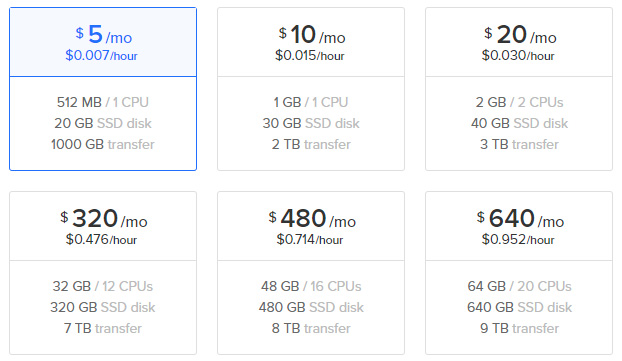Click the $0.030/hour rate label
Image resolution: width=622 pixels, height=361 pixels.
tap(518, 55)
